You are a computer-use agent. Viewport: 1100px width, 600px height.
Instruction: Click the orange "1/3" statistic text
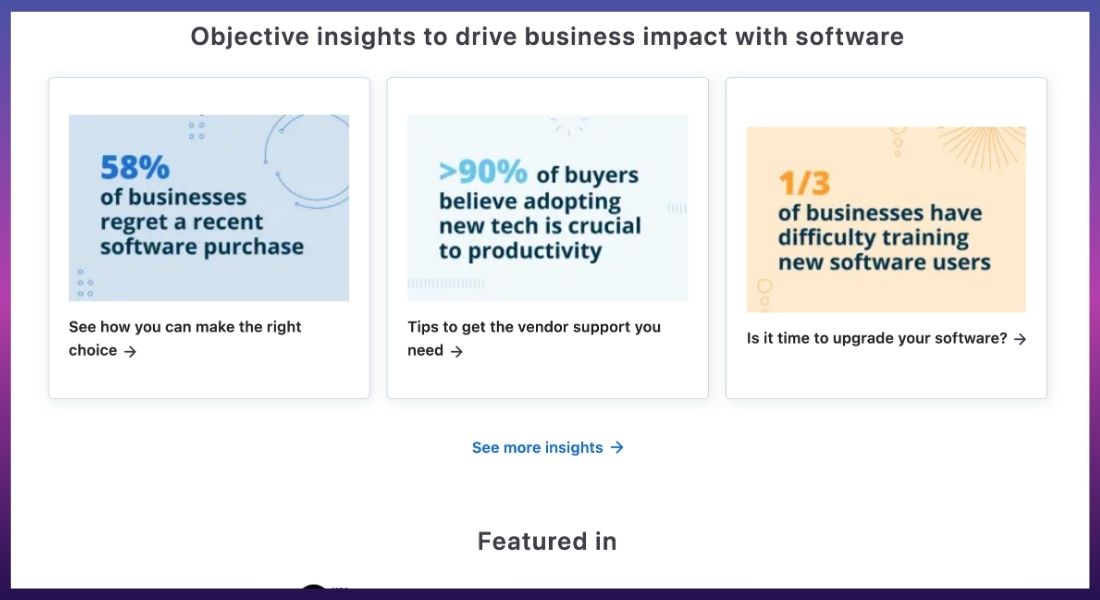pyautogui.click(x=804, y=184)
